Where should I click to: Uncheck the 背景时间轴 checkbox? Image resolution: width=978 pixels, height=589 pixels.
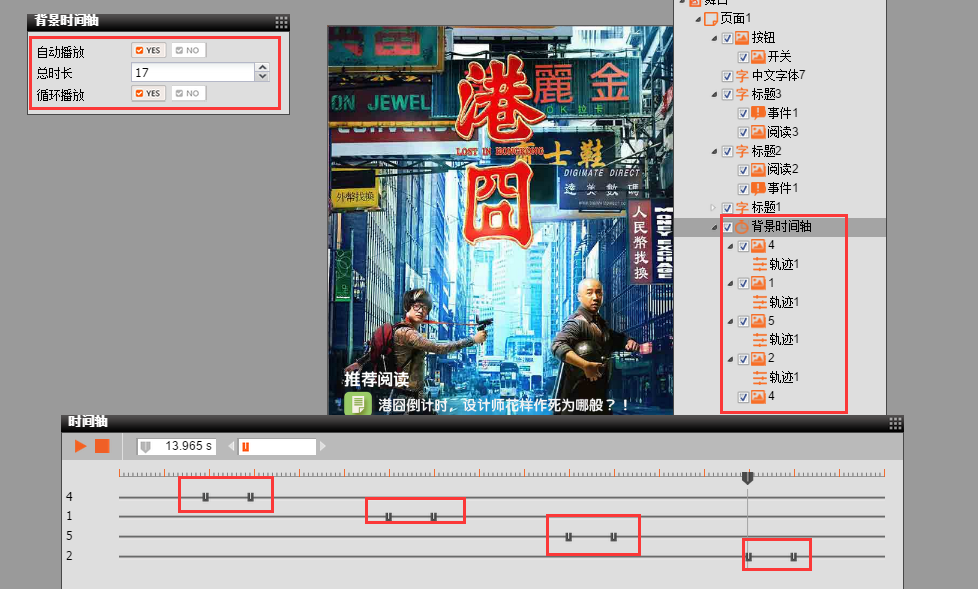(727, 227)
